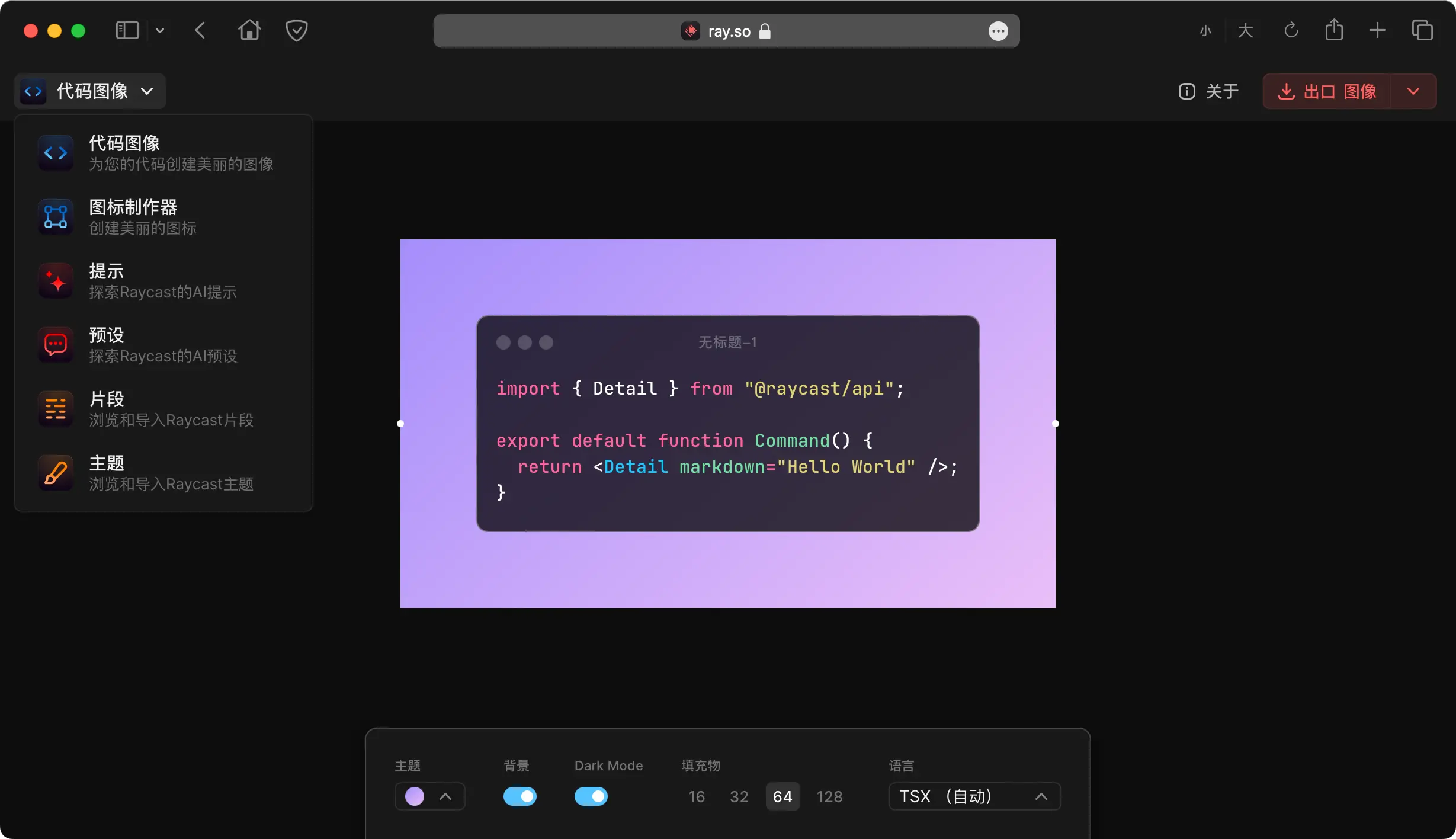This screenshot has width=1456, height=839.
Task: Set padding to 64
Action: pos(782,796)
